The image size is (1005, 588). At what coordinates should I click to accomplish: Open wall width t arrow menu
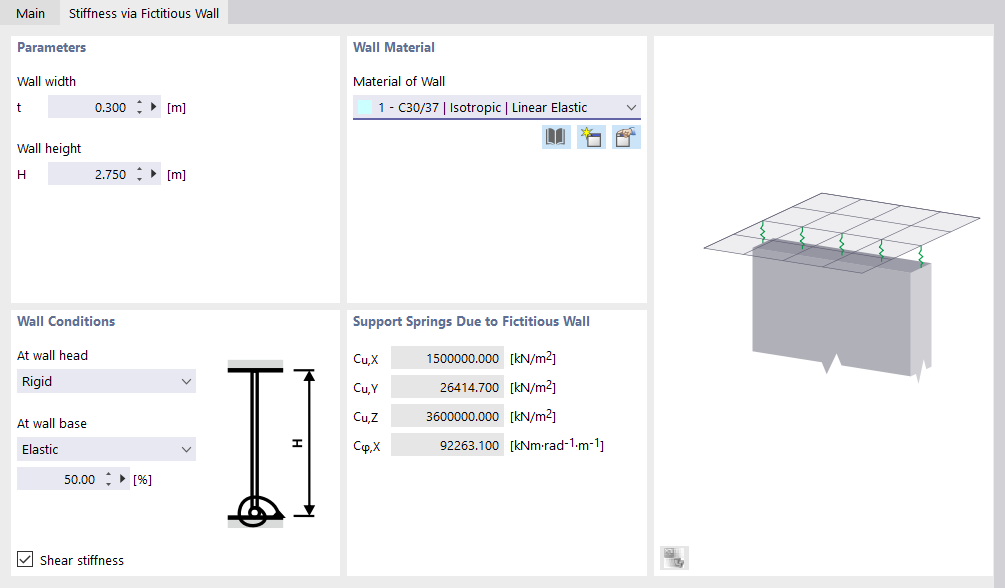coord(154,107)
